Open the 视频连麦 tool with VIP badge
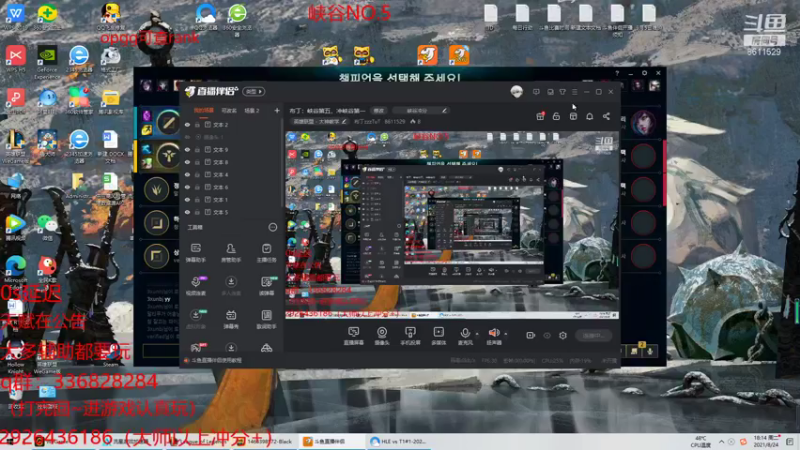The image size is (800, 450). tap(196, 286)
